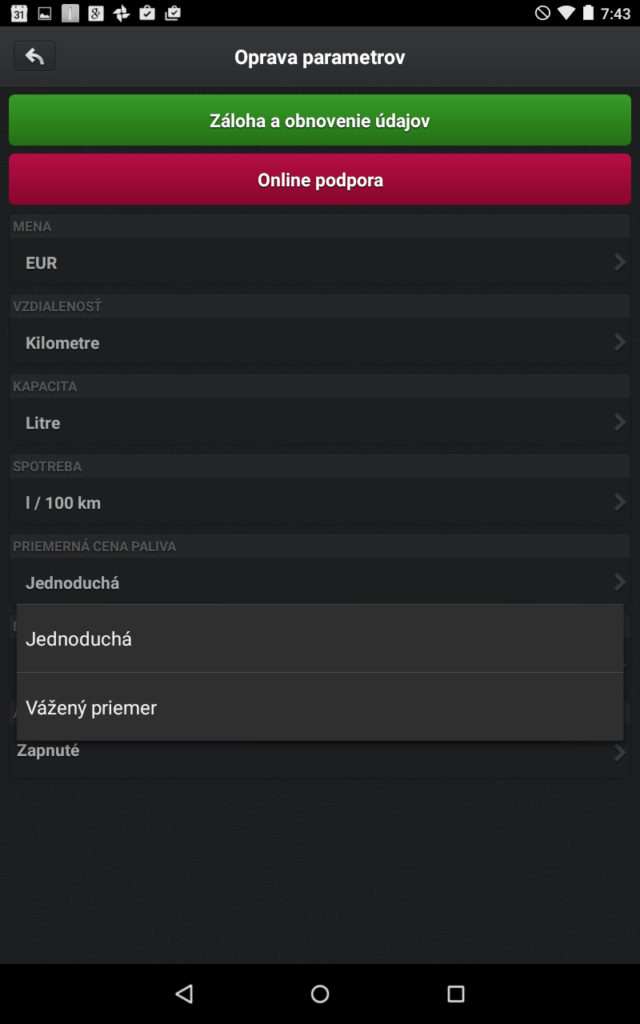Tap the pinwheel Photos notification icon
Screen dimensions: 640x1024
(121, 13)
